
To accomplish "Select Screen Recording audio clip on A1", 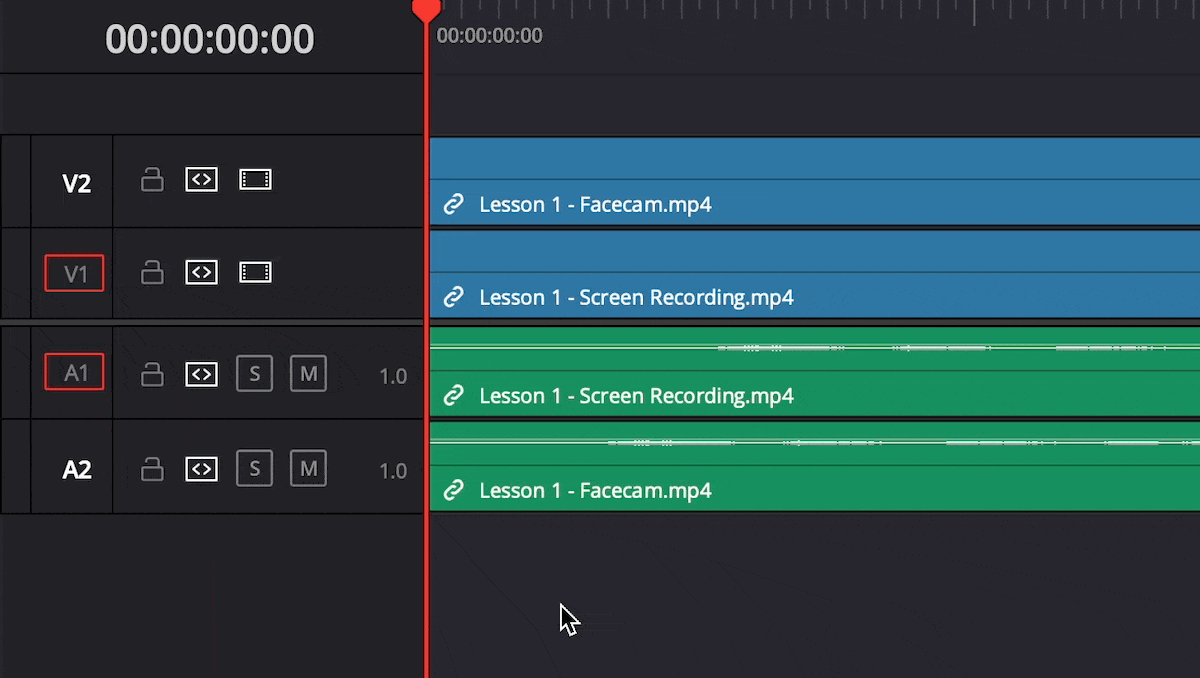I will (x=814, y=372).
